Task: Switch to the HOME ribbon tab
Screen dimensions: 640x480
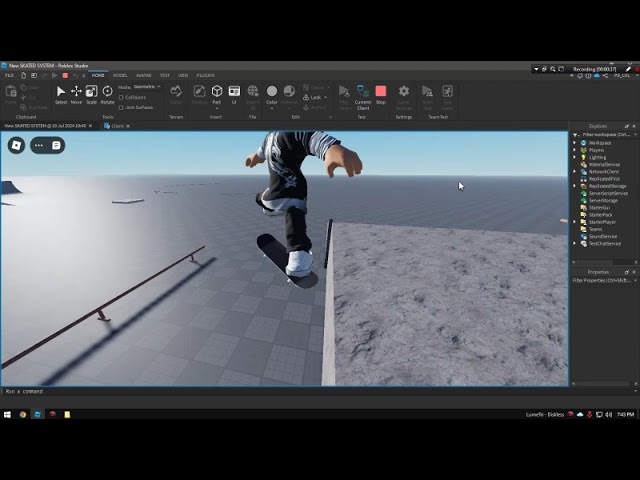Action: [x=98, y=76]
